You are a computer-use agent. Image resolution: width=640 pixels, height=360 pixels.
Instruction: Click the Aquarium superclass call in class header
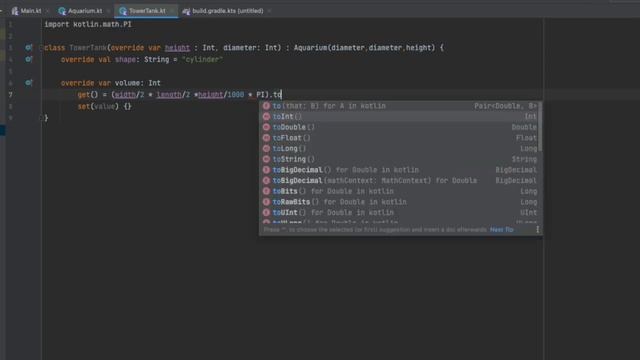click(364, 48)
